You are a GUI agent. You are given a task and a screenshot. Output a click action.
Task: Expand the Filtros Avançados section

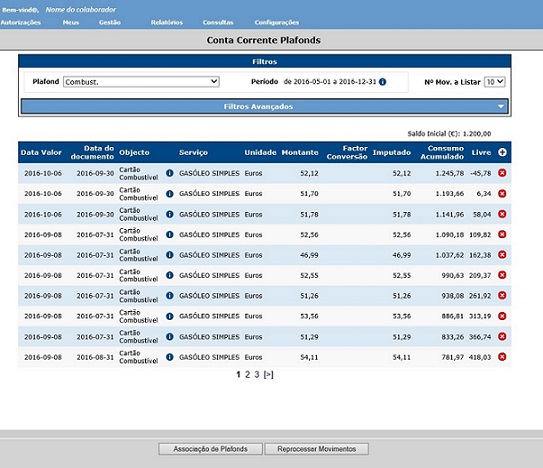click(x=265, y=106)
